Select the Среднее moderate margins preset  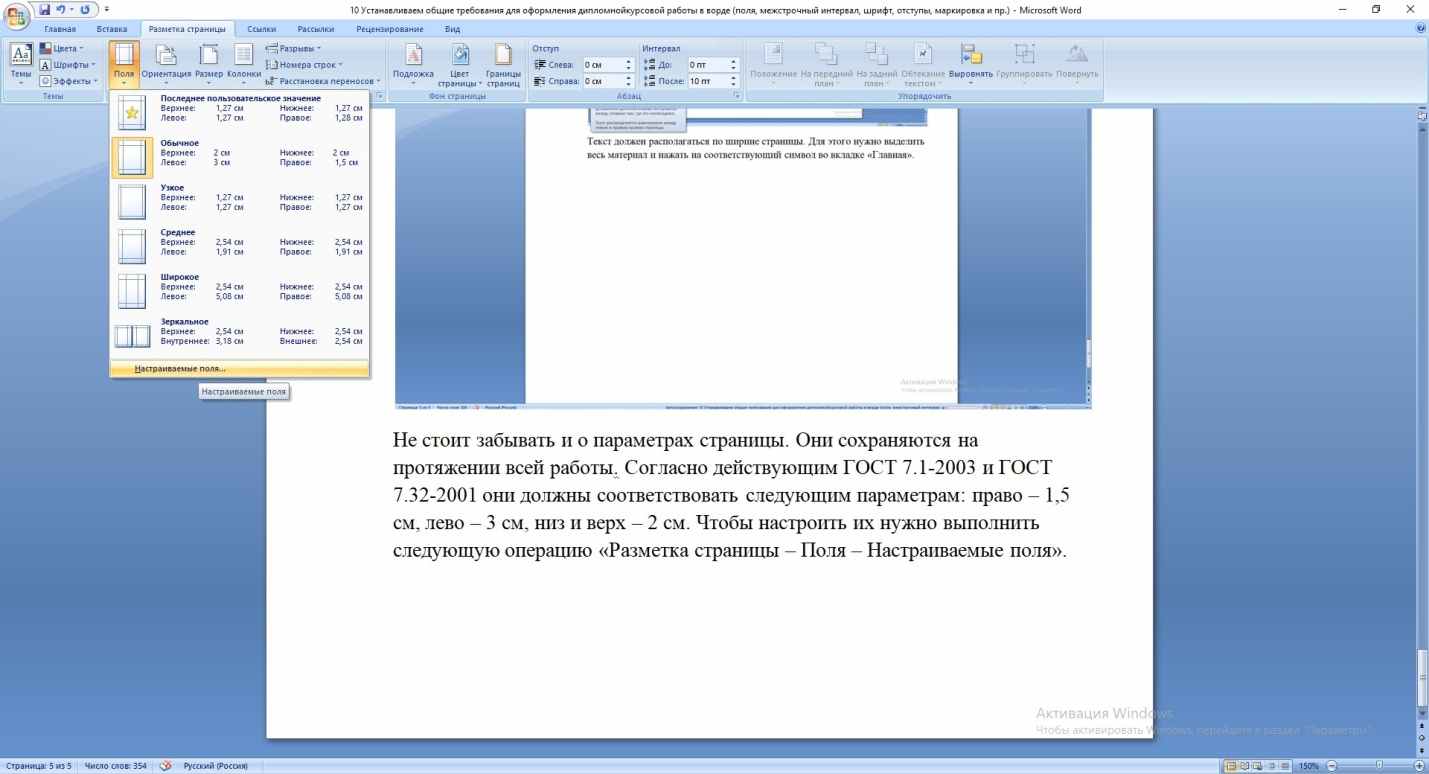(239, 246)
